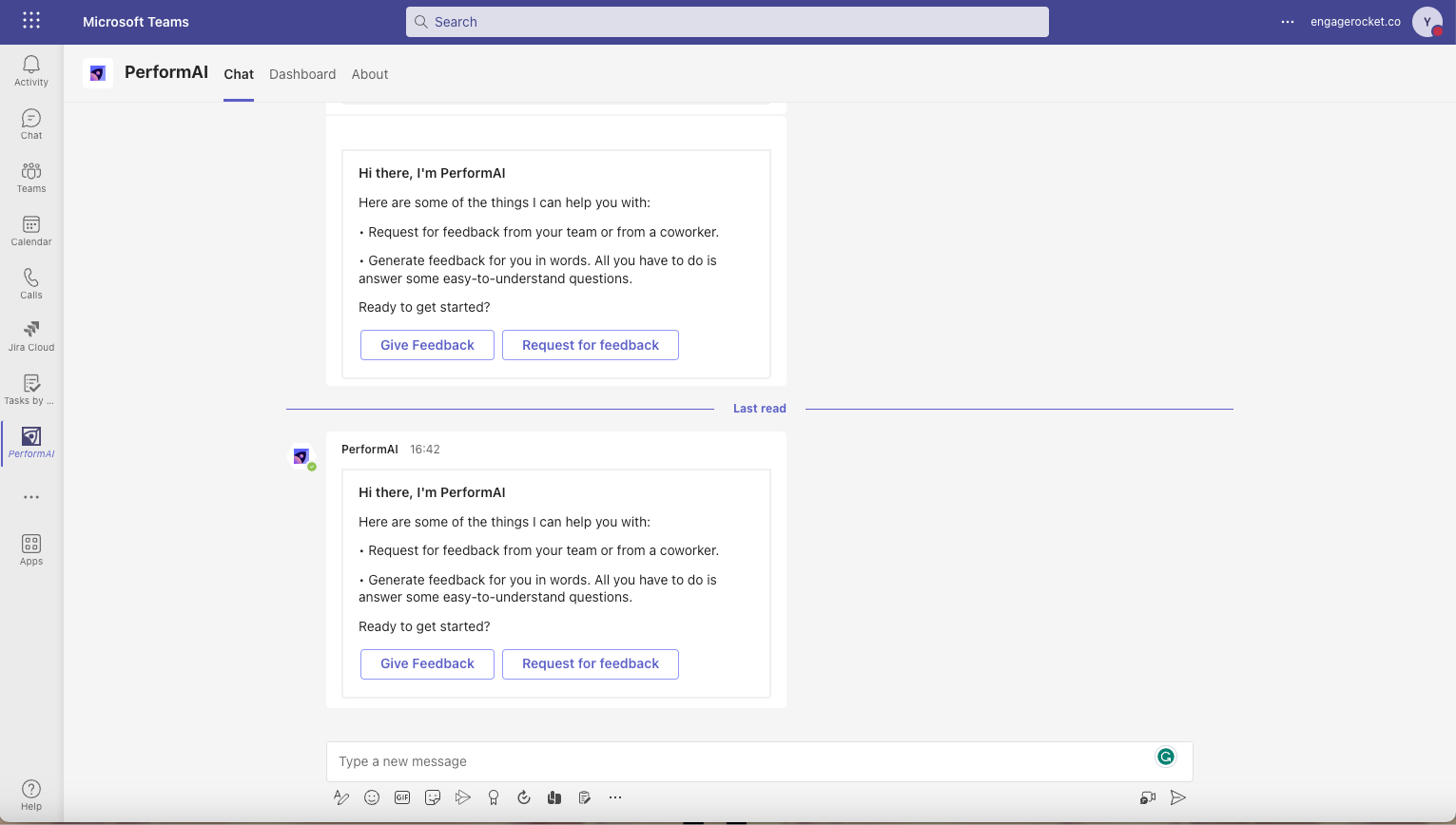Click the Grammarly icon in message box

tap(1166, 757)
